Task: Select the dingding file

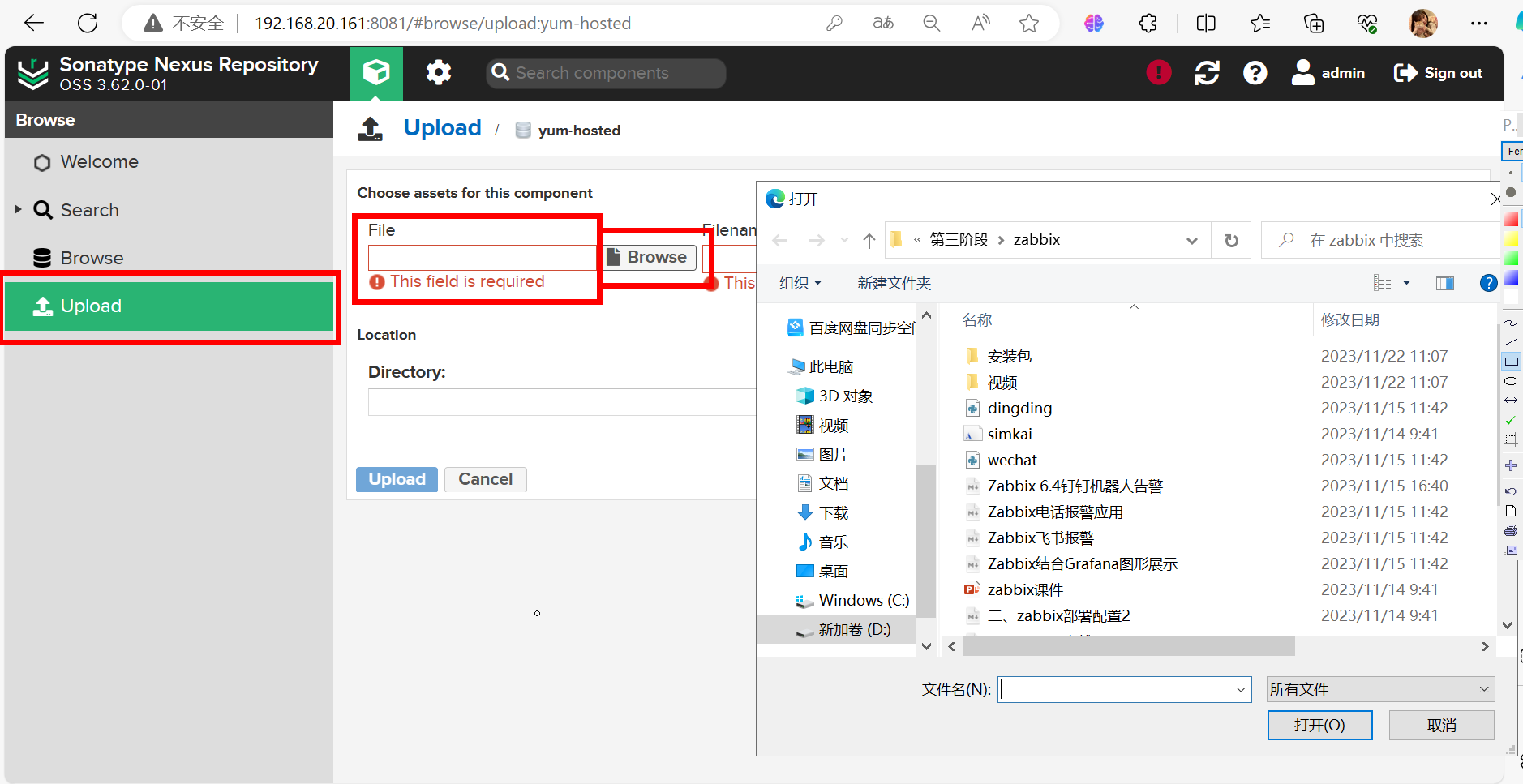Action: point(1008,408)
